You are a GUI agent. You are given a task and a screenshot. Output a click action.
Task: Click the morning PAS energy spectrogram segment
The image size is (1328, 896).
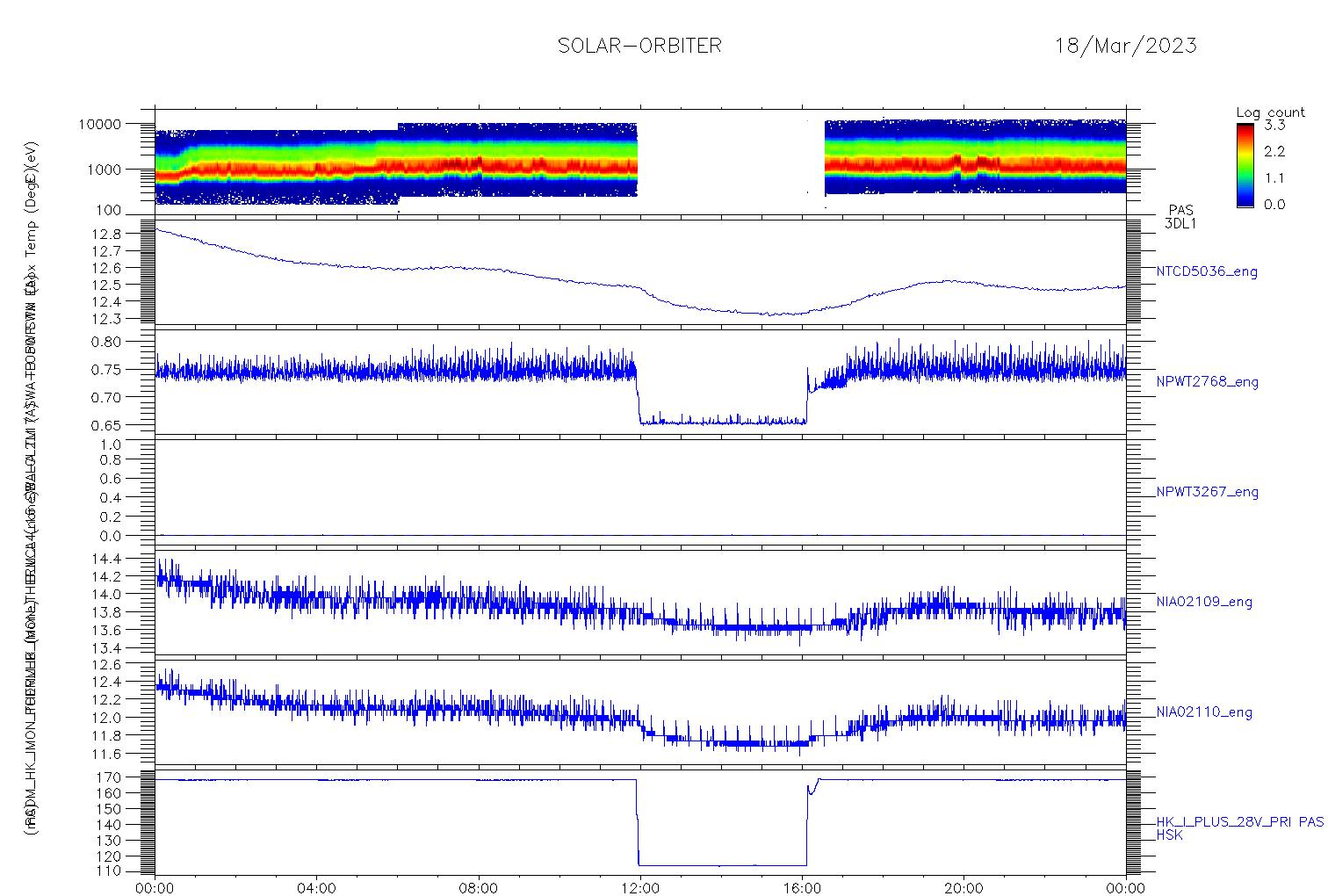click(396, 163)
